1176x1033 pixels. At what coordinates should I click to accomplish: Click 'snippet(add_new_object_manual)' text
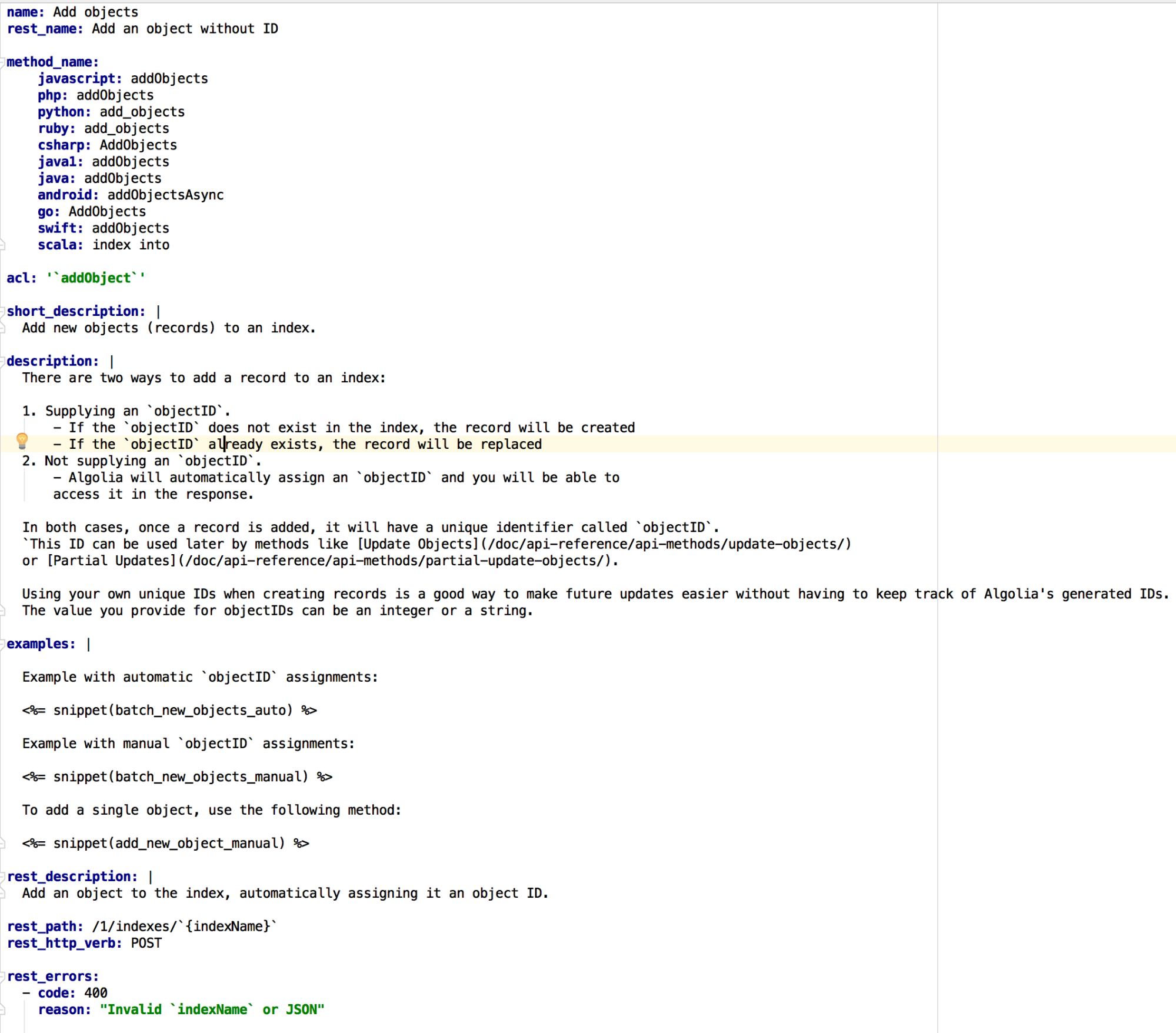(169, 844)
